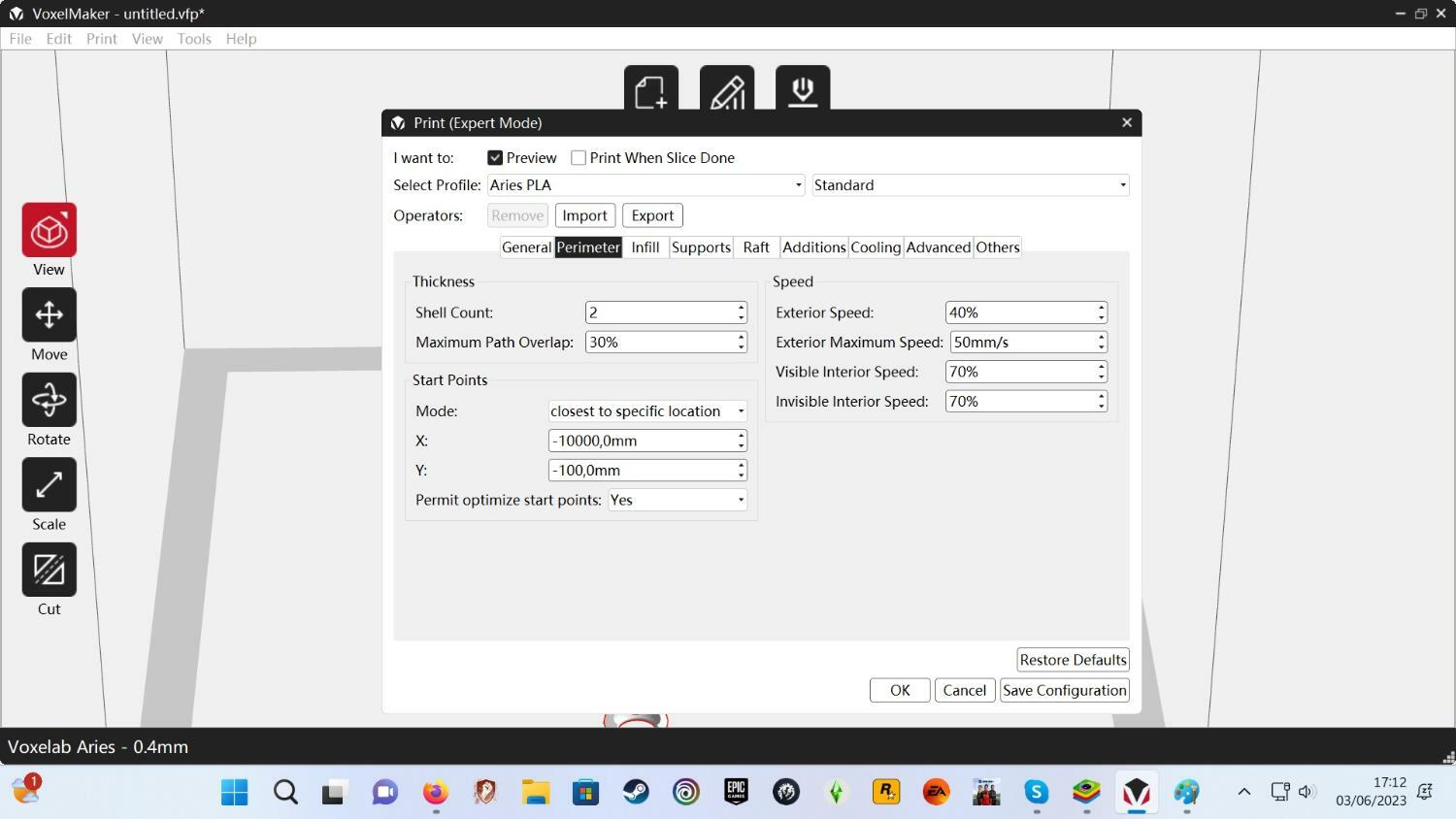Click the Shell Count input field
This screenshot has width=1456, height=819.
point(660,312)
